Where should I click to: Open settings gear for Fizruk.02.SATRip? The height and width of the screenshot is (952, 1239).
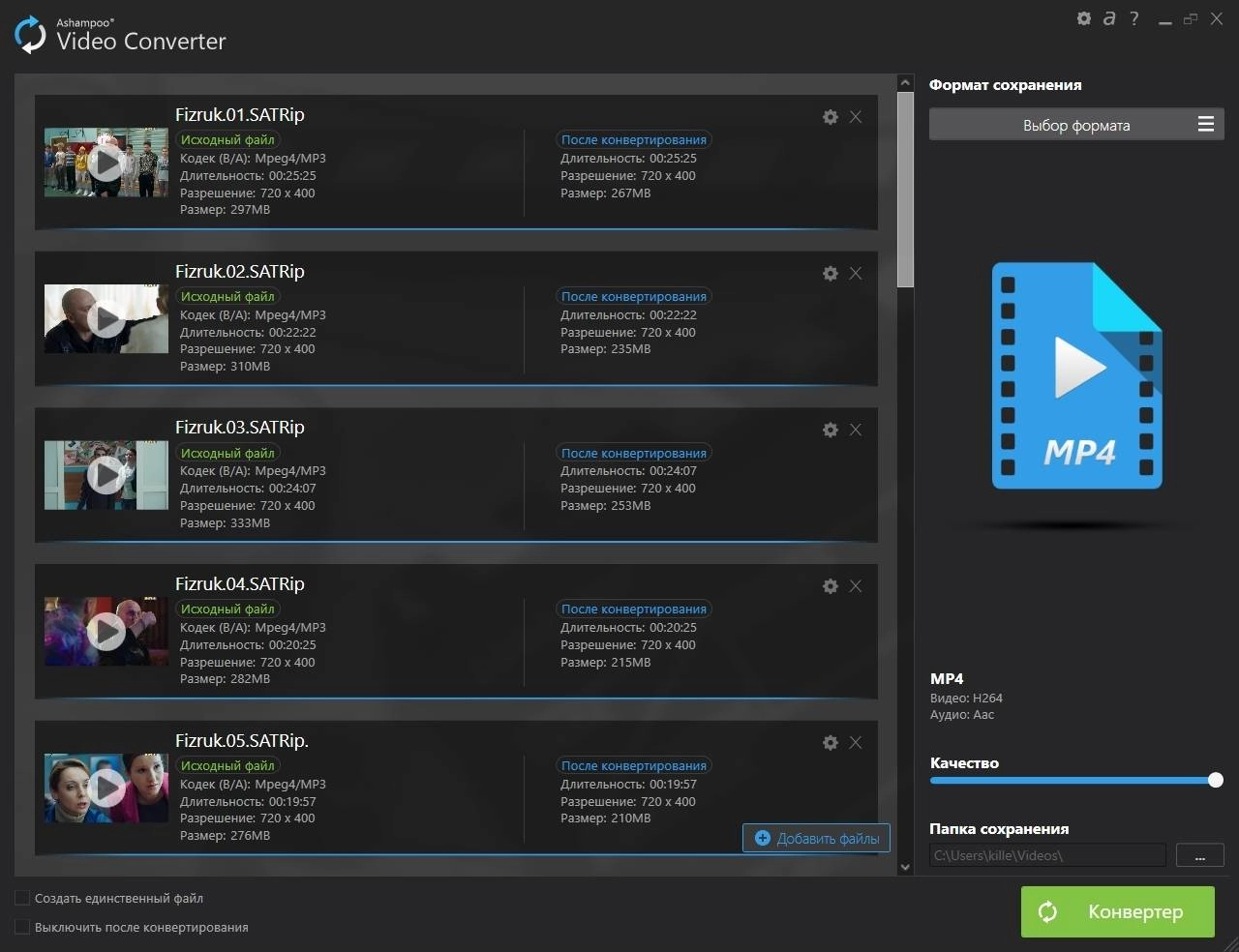click(830, 274)
